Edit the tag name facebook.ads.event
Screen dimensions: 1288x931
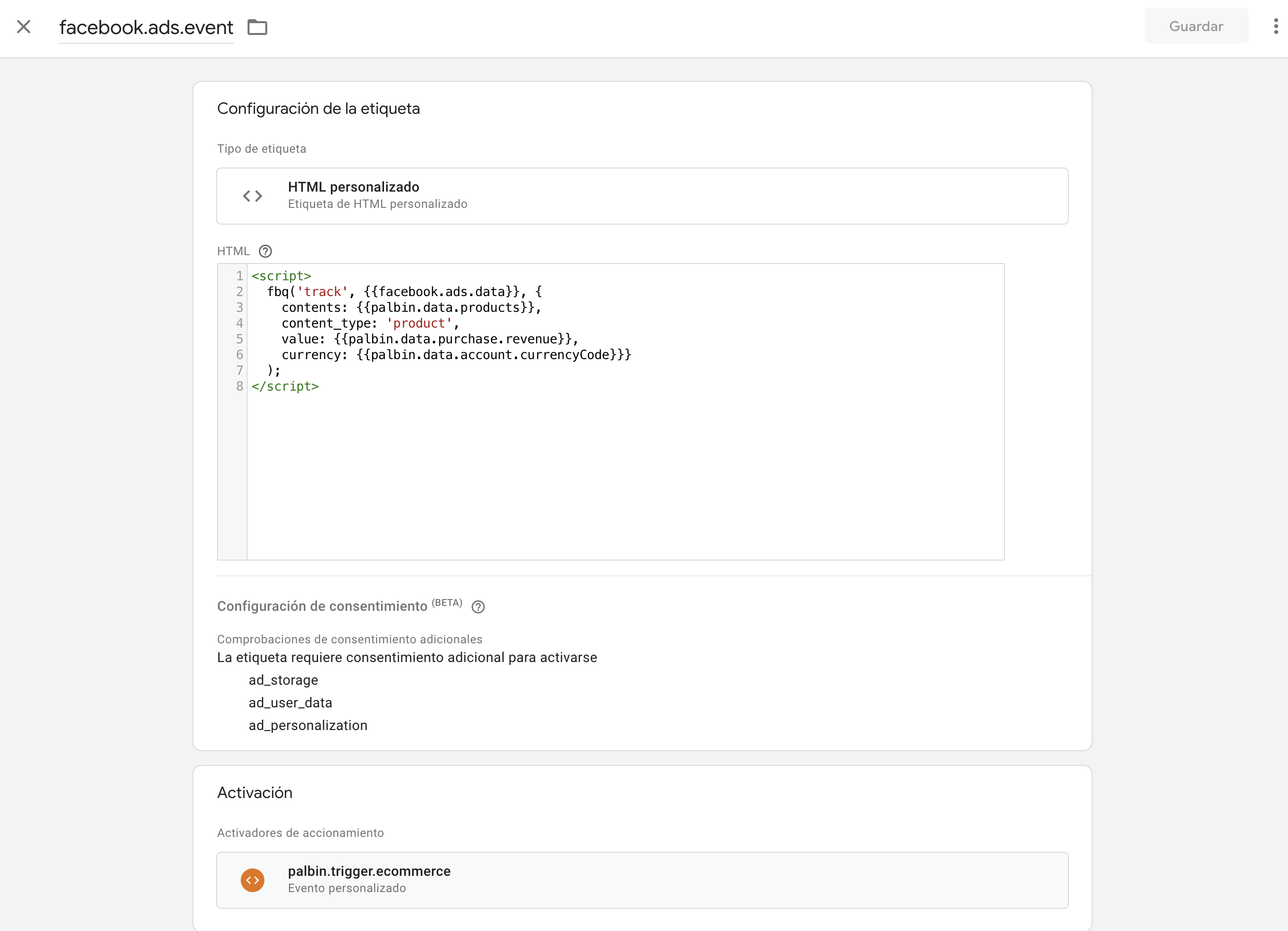146,27
